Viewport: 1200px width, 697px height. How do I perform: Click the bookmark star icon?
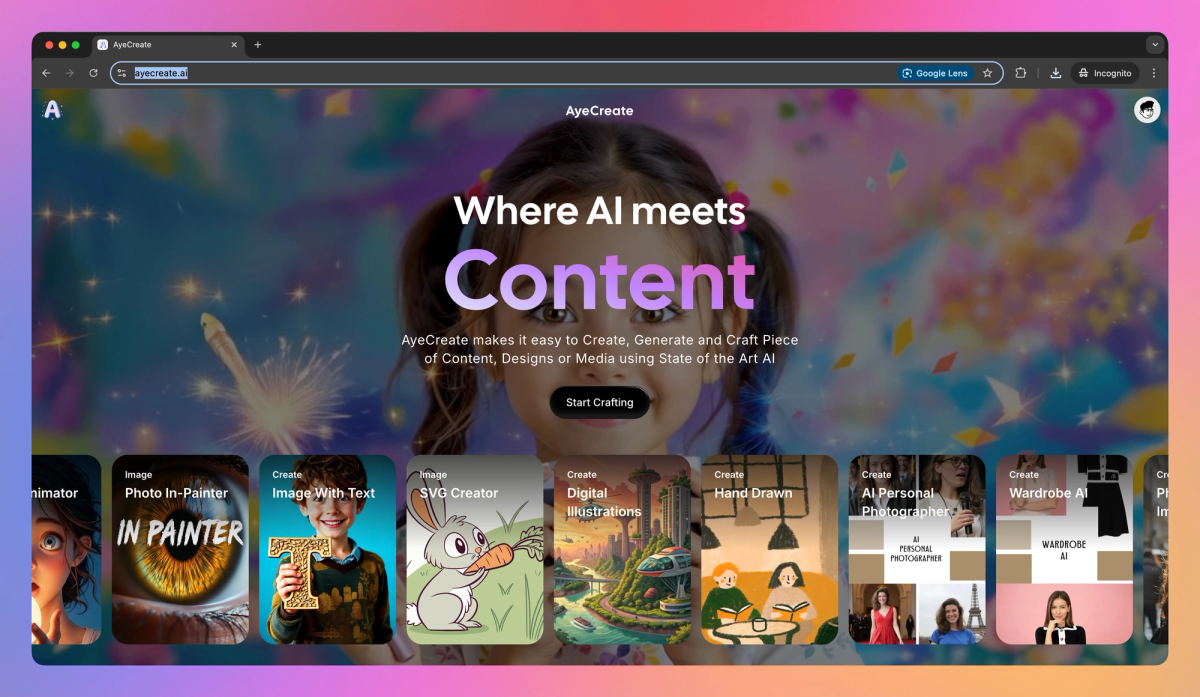click(987, 72)
